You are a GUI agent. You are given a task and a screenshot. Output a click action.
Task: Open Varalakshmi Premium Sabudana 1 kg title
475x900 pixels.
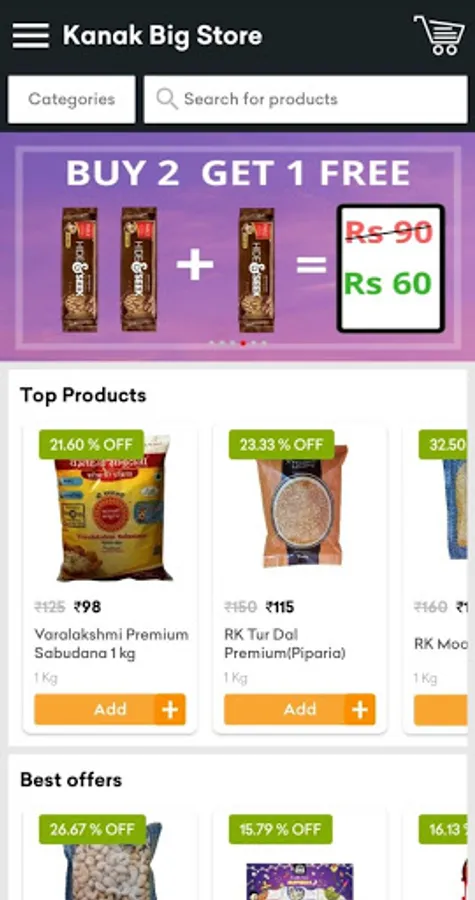(x=111, y=644)
